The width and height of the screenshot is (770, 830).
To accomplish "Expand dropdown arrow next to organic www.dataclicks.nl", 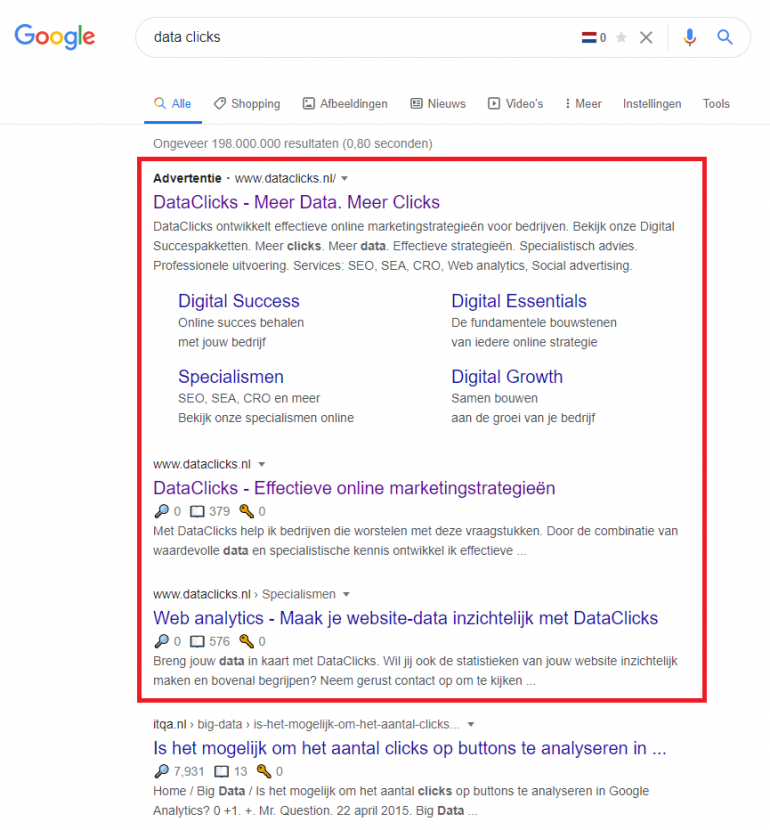I will (x=261, y=464).
